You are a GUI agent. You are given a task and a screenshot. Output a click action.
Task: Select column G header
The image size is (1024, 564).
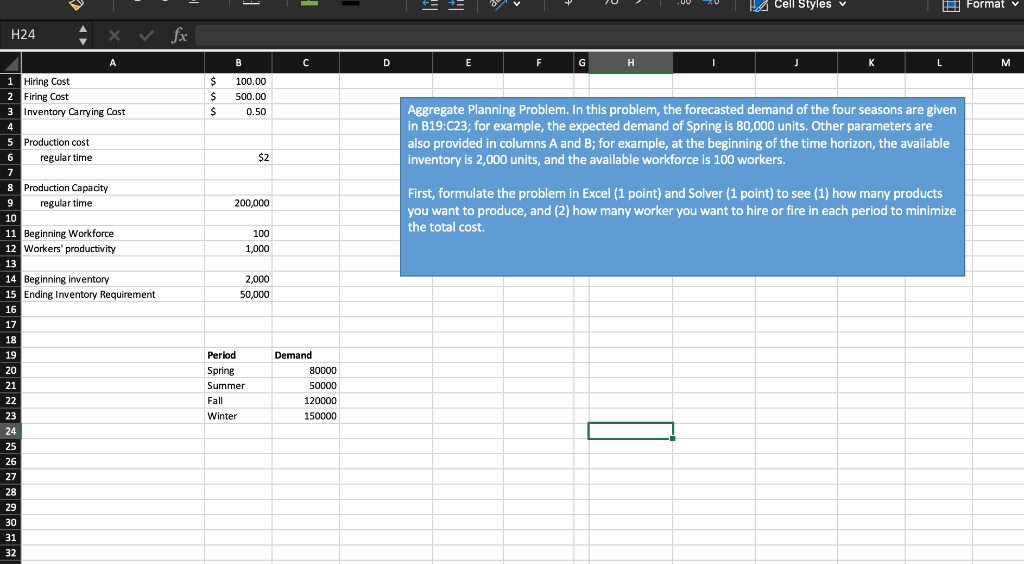pos(582,63)
